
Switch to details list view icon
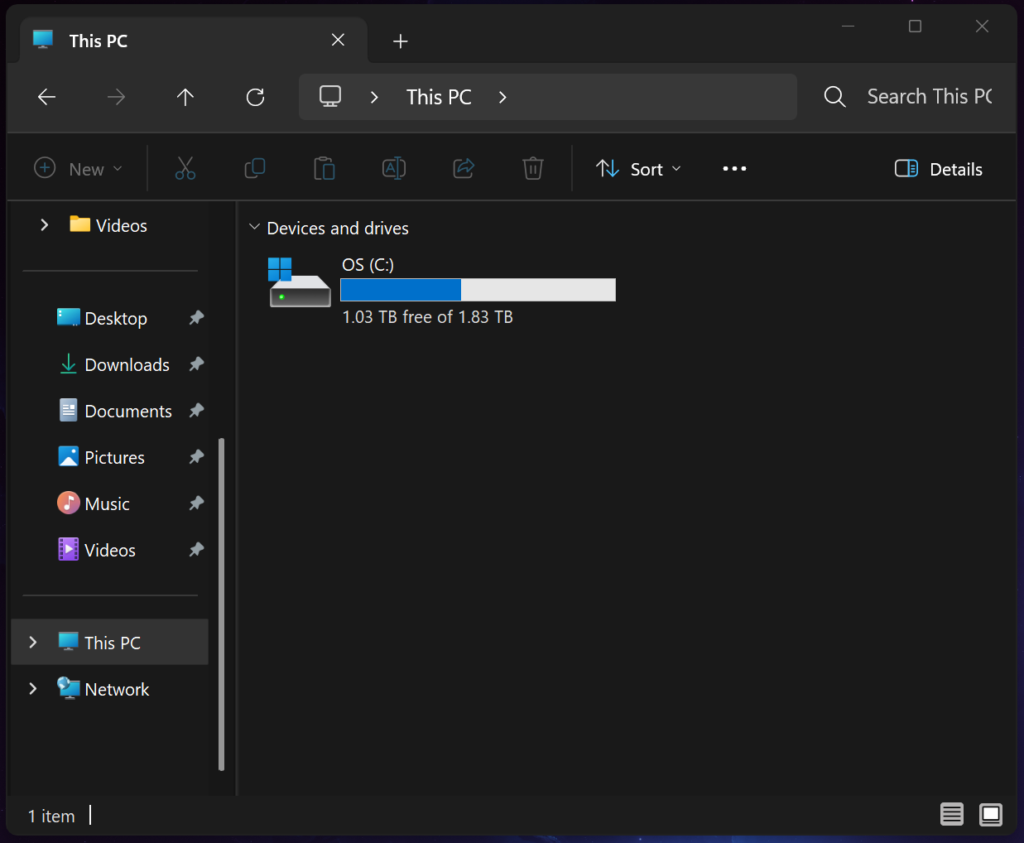click(952, 814)
